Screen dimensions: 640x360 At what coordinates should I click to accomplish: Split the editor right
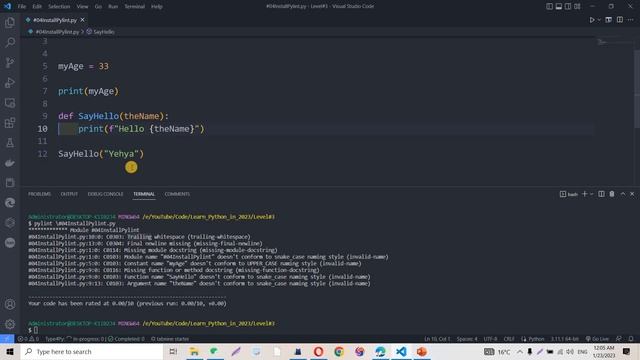pos(620,20)
